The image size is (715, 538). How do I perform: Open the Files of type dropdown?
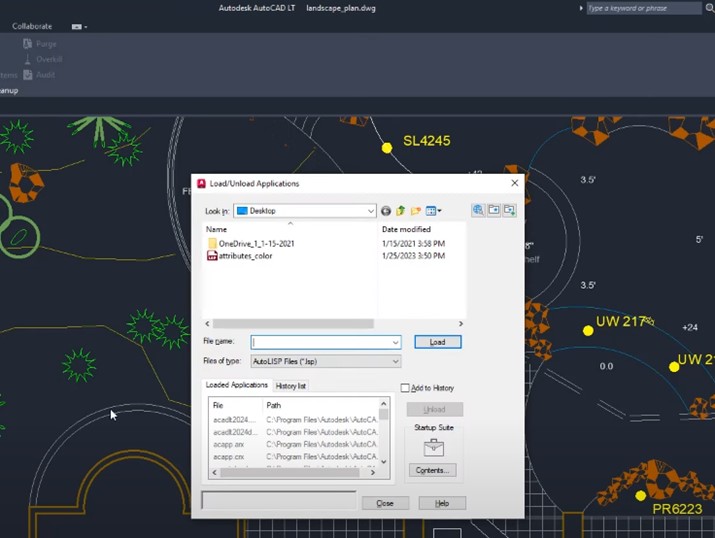pos(326,361)
